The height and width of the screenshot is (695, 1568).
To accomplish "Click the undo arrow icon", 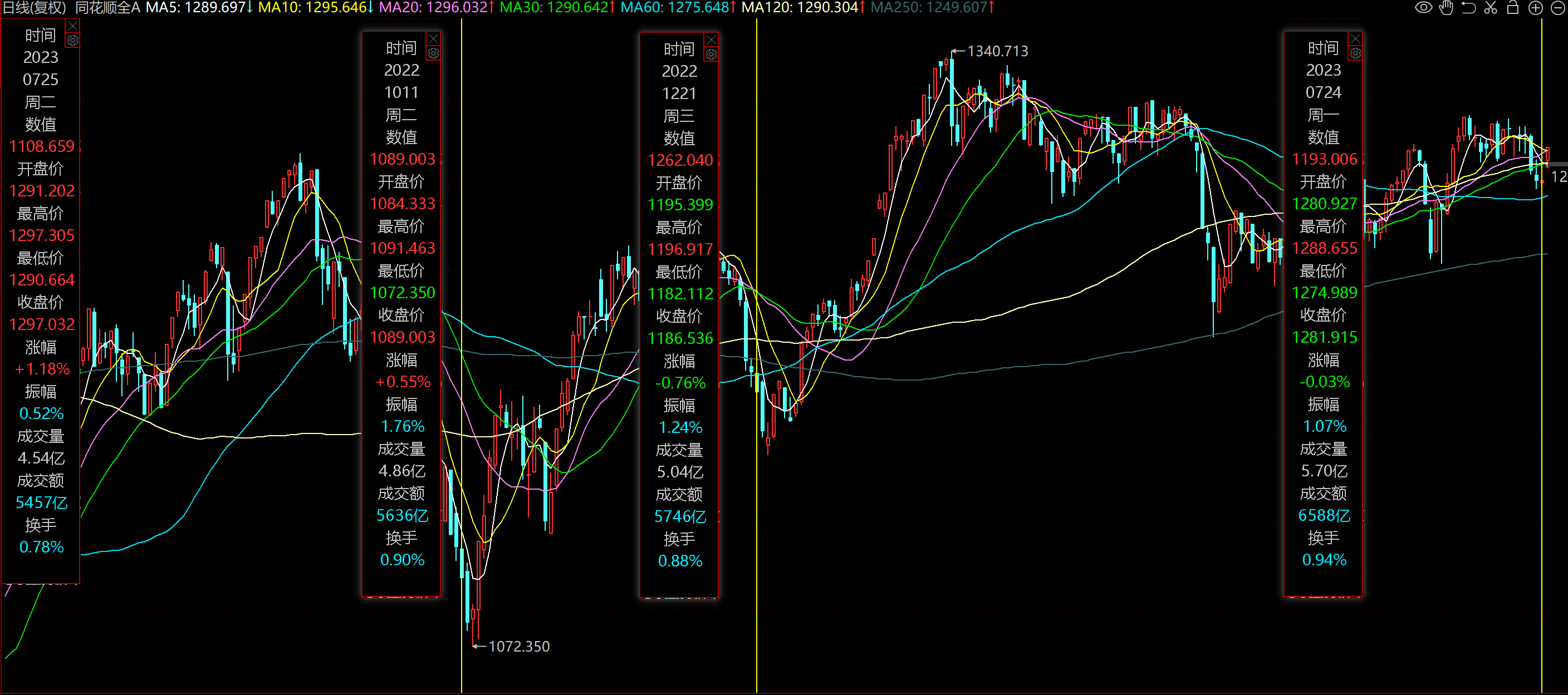I will [1468, 8].
